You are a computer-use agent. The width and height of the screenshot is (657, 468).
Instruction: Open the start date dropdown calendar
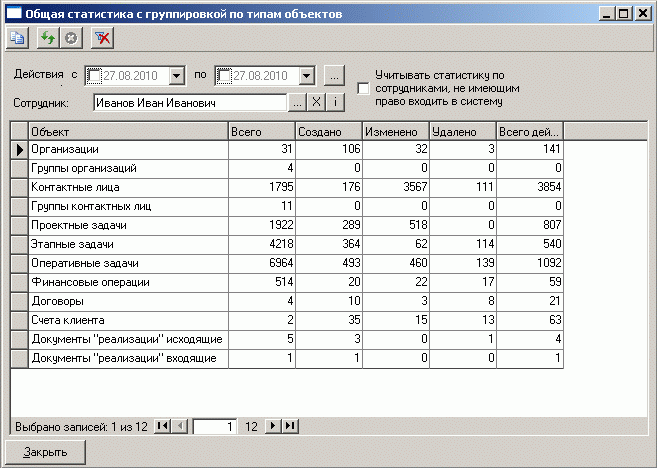[x=177, y=76]
